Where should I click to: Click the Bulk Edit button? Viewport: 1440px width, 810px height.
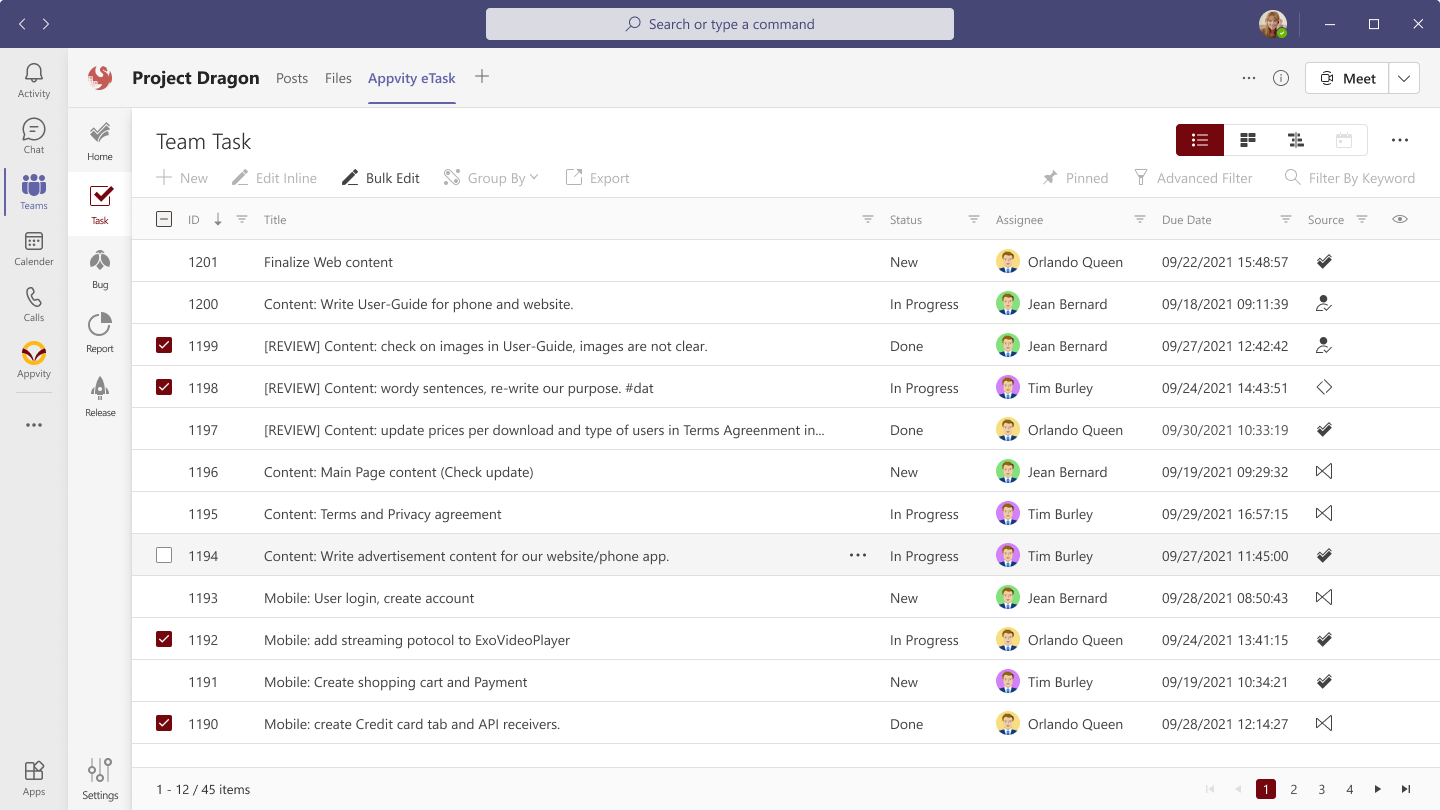(x=380, y=177)
